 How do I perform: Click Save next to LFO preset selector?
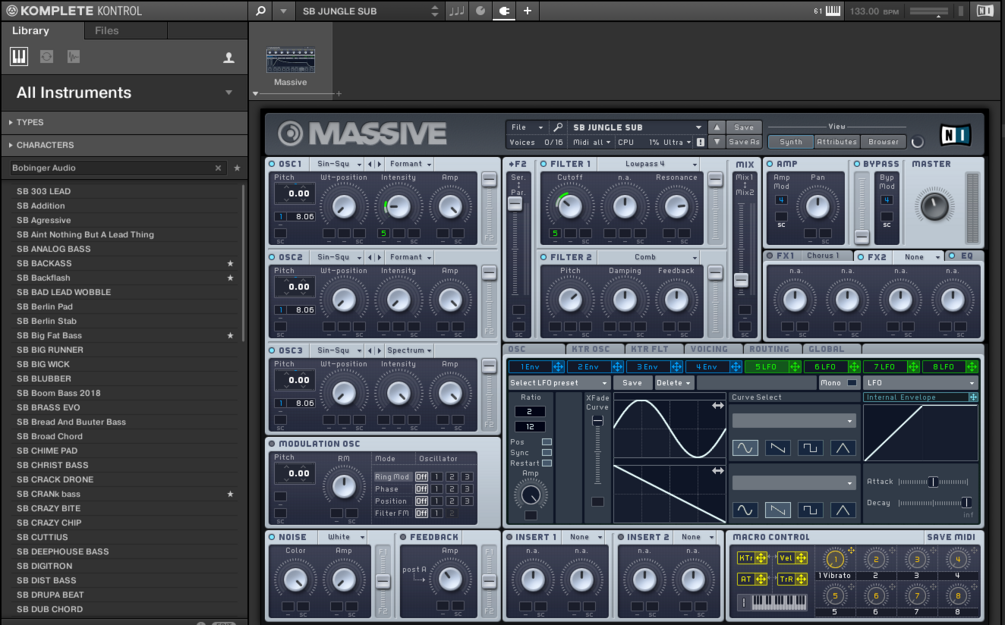pos(632,383)
